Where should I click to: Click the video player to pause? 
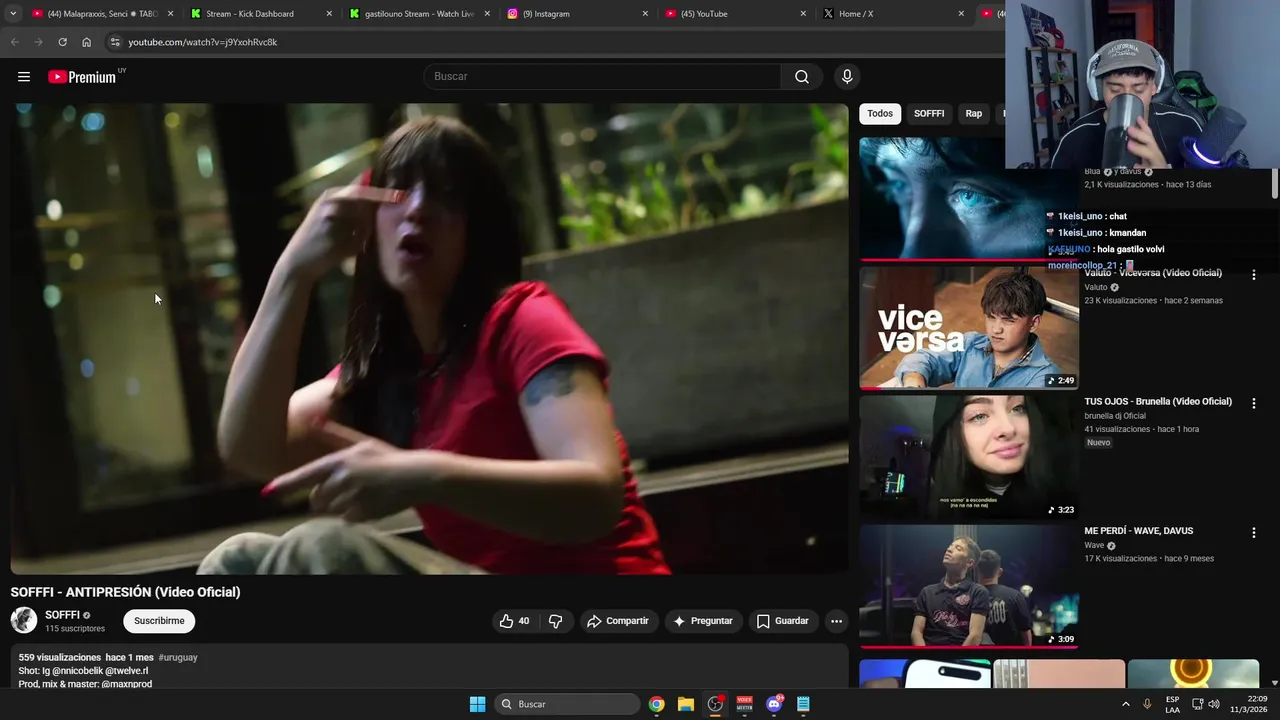point(429,339)
